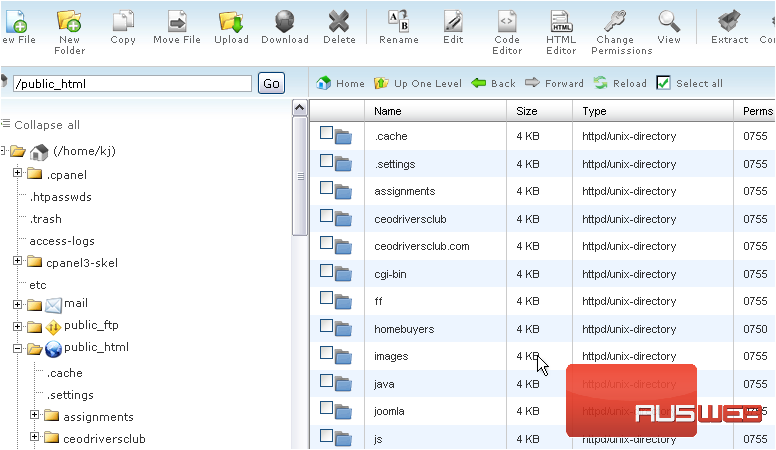Collapse the public_html tree folder
This screenshot has height=450, width=776.
(x=17, y=349)
